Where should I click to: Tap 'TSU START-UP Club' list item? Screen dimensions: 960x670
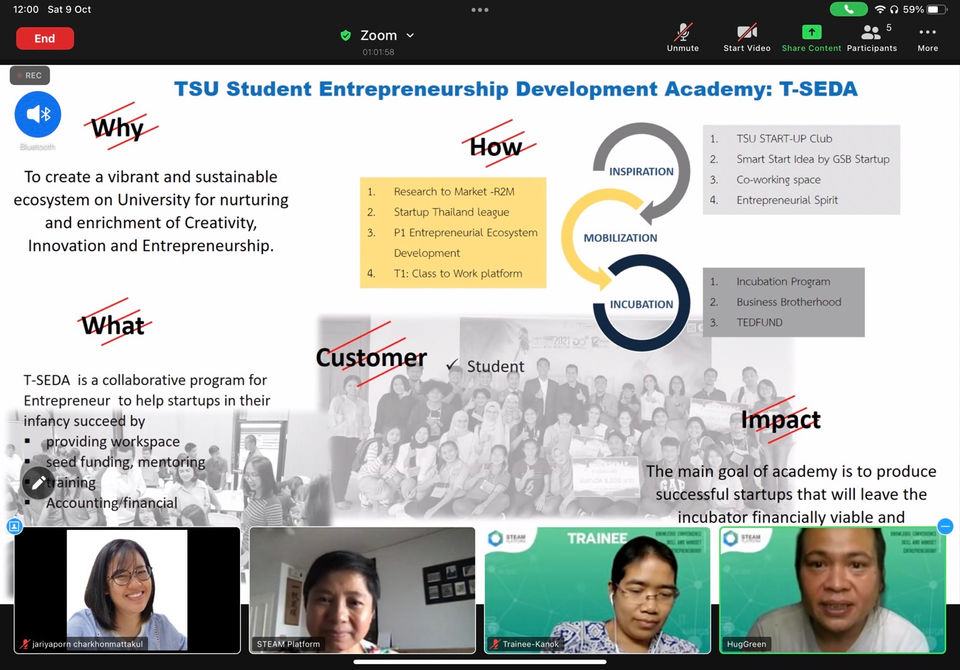(784, 139)
